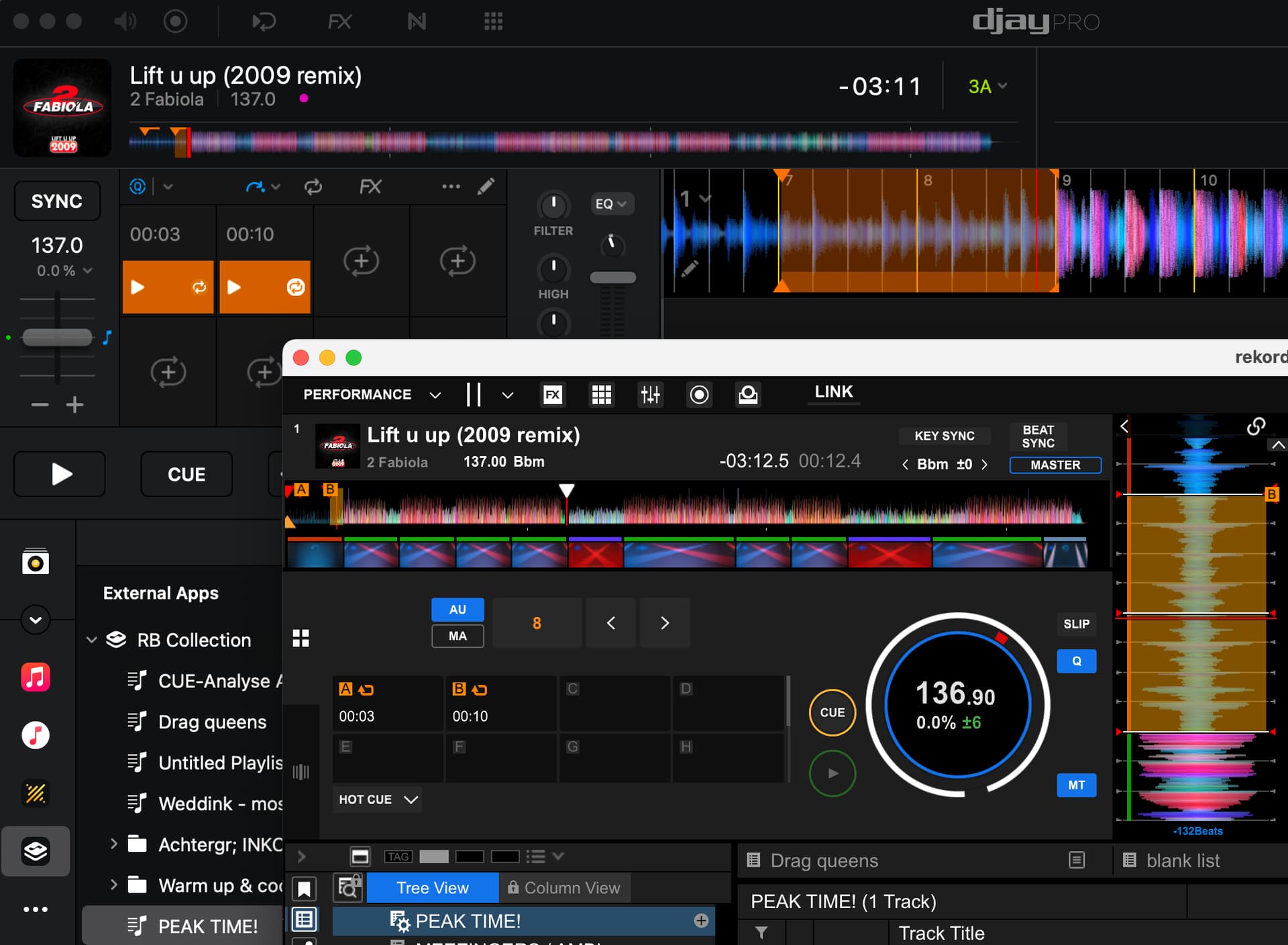
Task: Enable AU auto loop mode in rekordbox
Action: pos(458,610)
